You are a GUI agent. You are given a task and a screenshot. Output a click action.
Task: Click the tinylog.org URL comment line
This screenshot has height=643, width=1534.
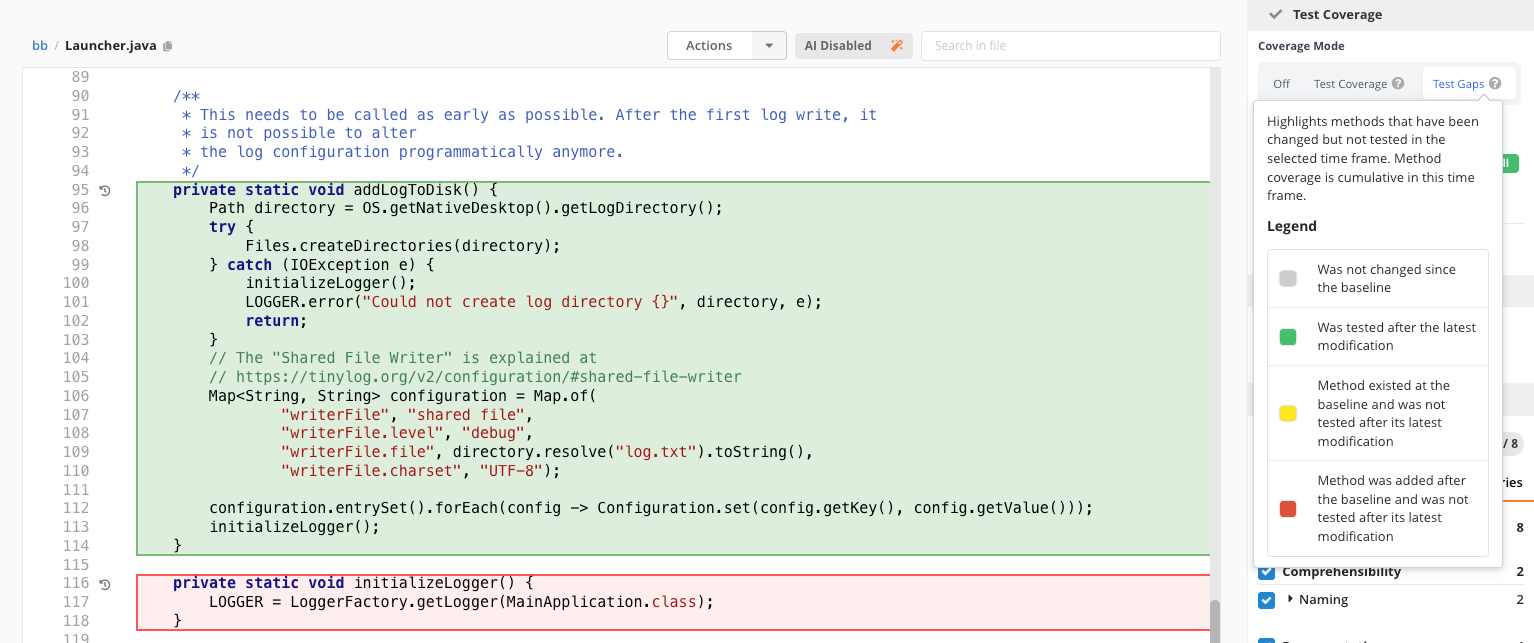click(x=475, y=377)
